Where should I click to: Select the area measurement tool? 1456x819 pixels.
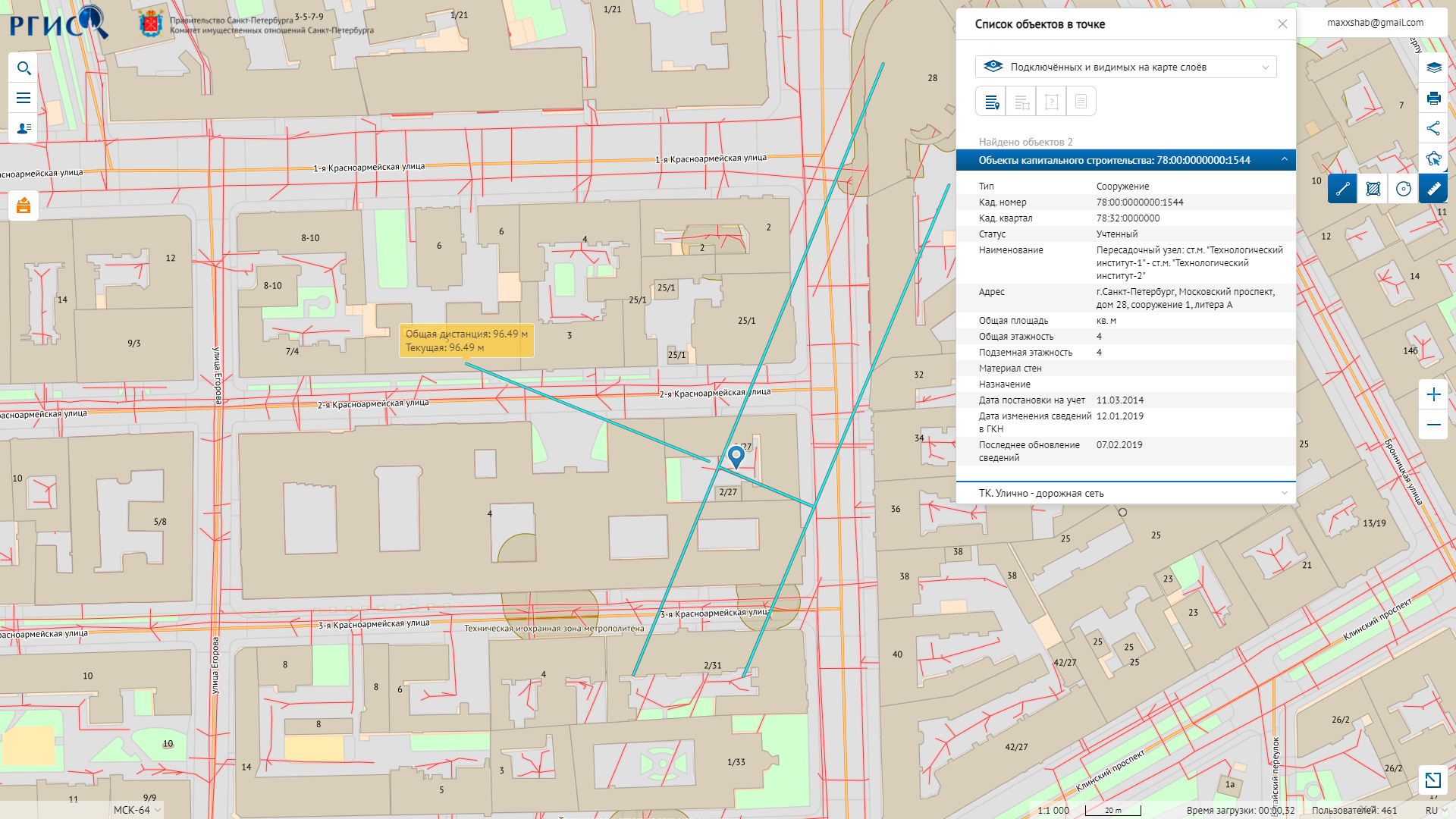point(1373,189)
